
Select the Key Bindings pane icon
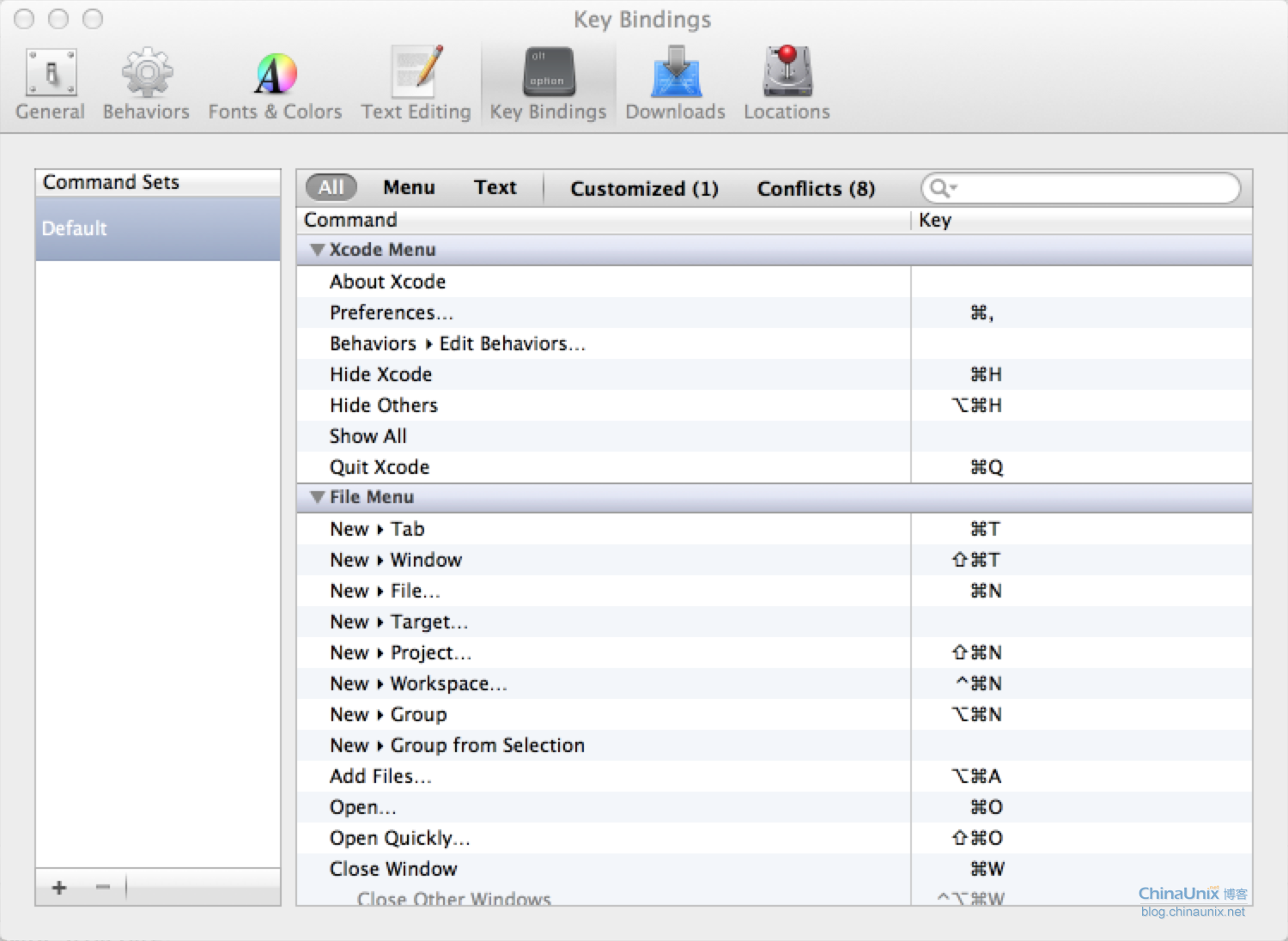[x=548, y=83]
